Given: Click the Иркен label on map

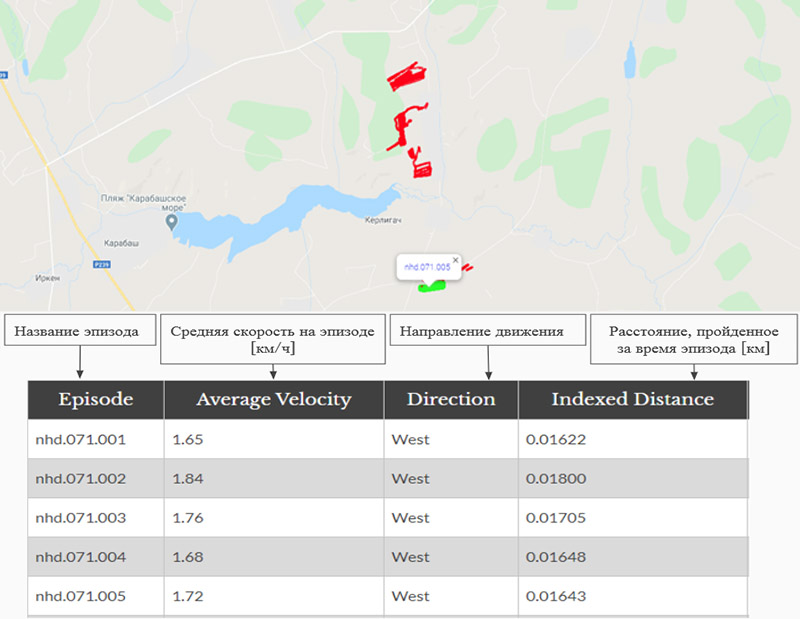Looking at the screenshot, I should pyautogui.click(x=47, y=278).
